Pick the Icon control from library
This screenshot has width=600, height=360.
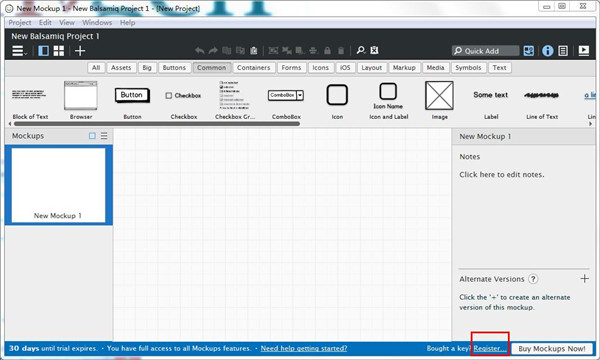337,100
